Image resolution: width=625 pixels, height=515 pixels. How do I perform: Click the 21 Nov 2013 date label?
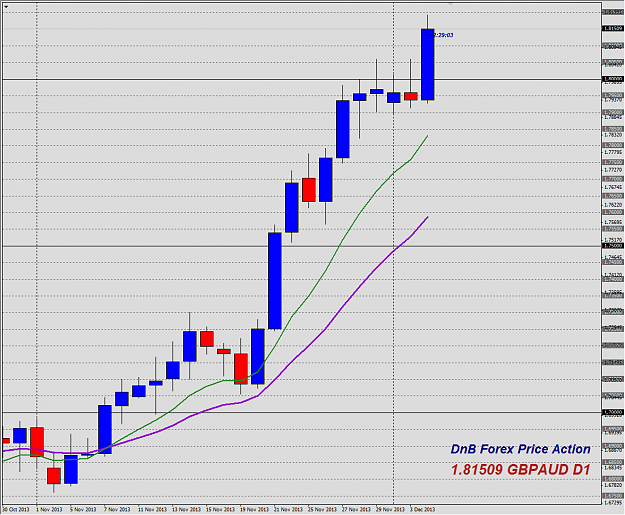288,509
